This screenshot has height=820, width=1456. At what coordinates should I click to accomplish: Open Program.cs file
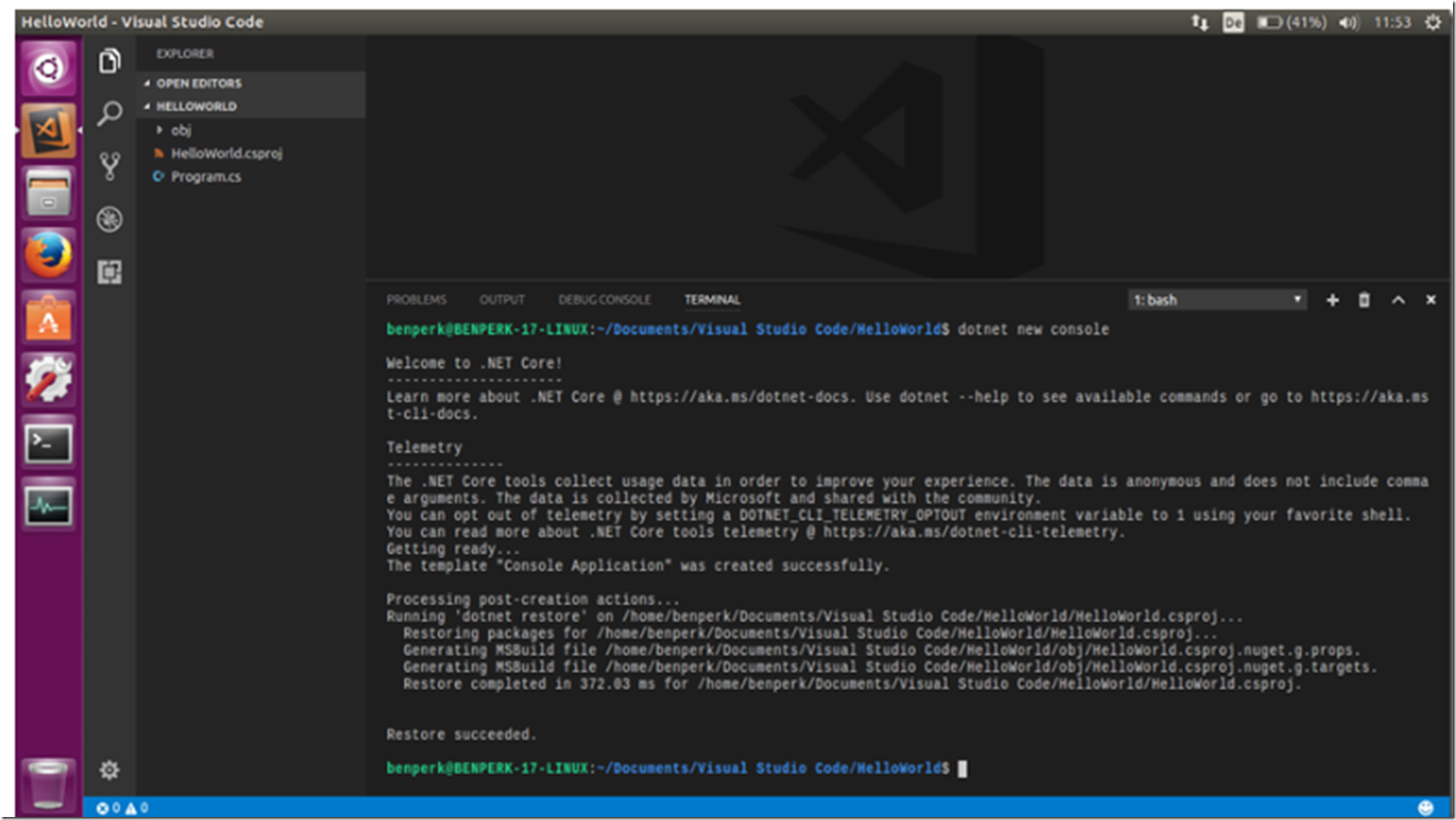click(205, 177)
